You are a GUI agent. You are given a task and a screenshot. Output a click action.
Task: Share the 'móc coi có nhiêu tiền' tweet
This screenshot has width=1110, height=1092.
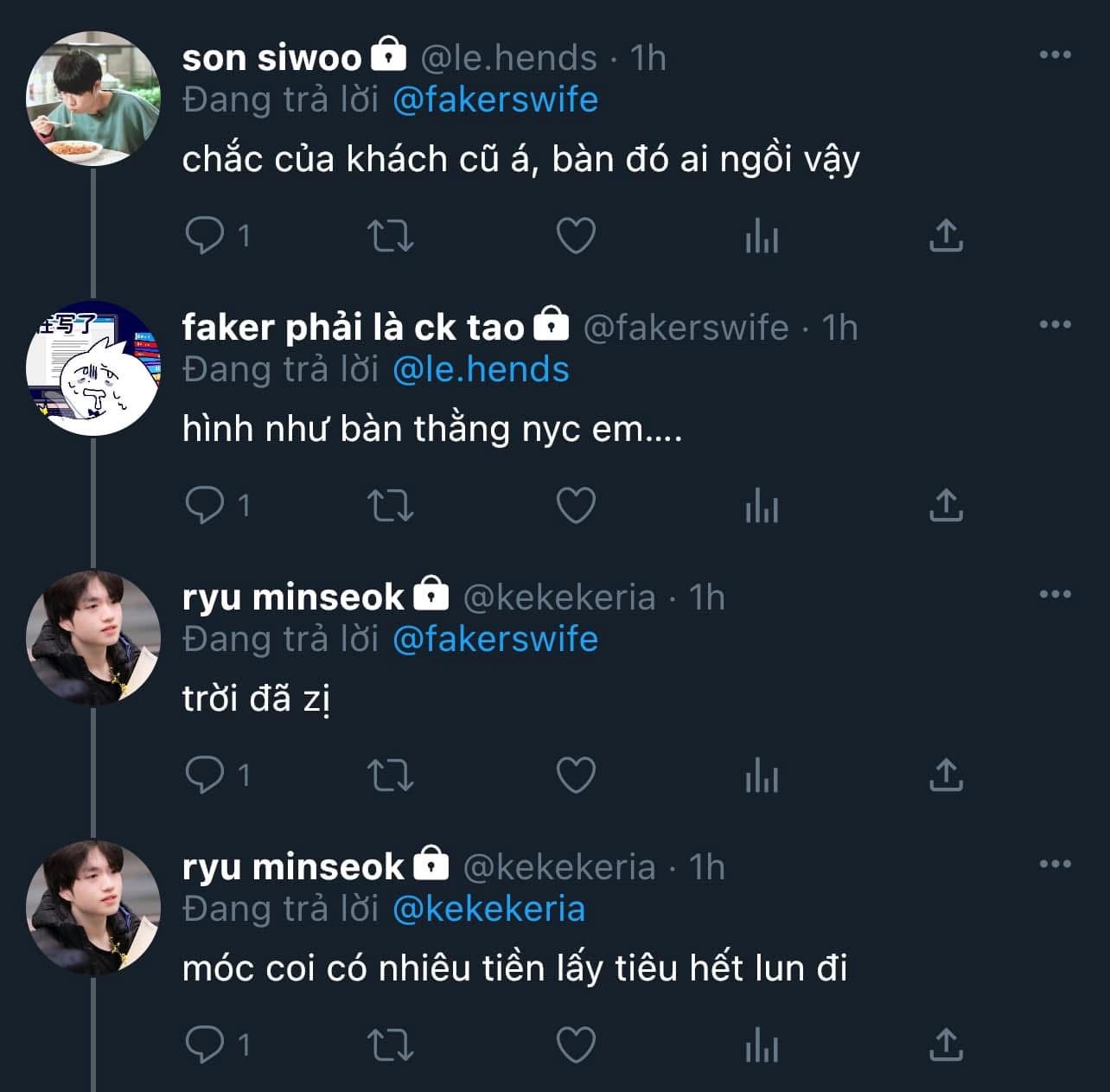(x=947, y=1044)
